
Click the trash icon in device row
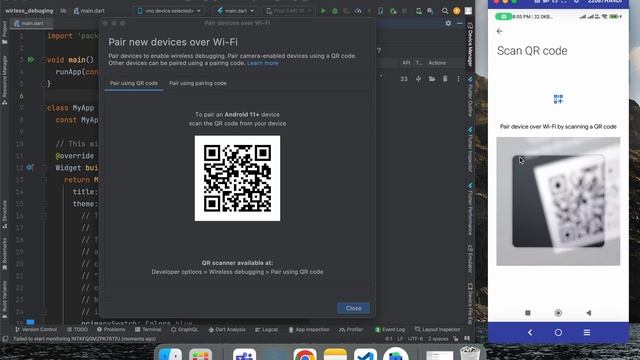[x=445, y=79]
